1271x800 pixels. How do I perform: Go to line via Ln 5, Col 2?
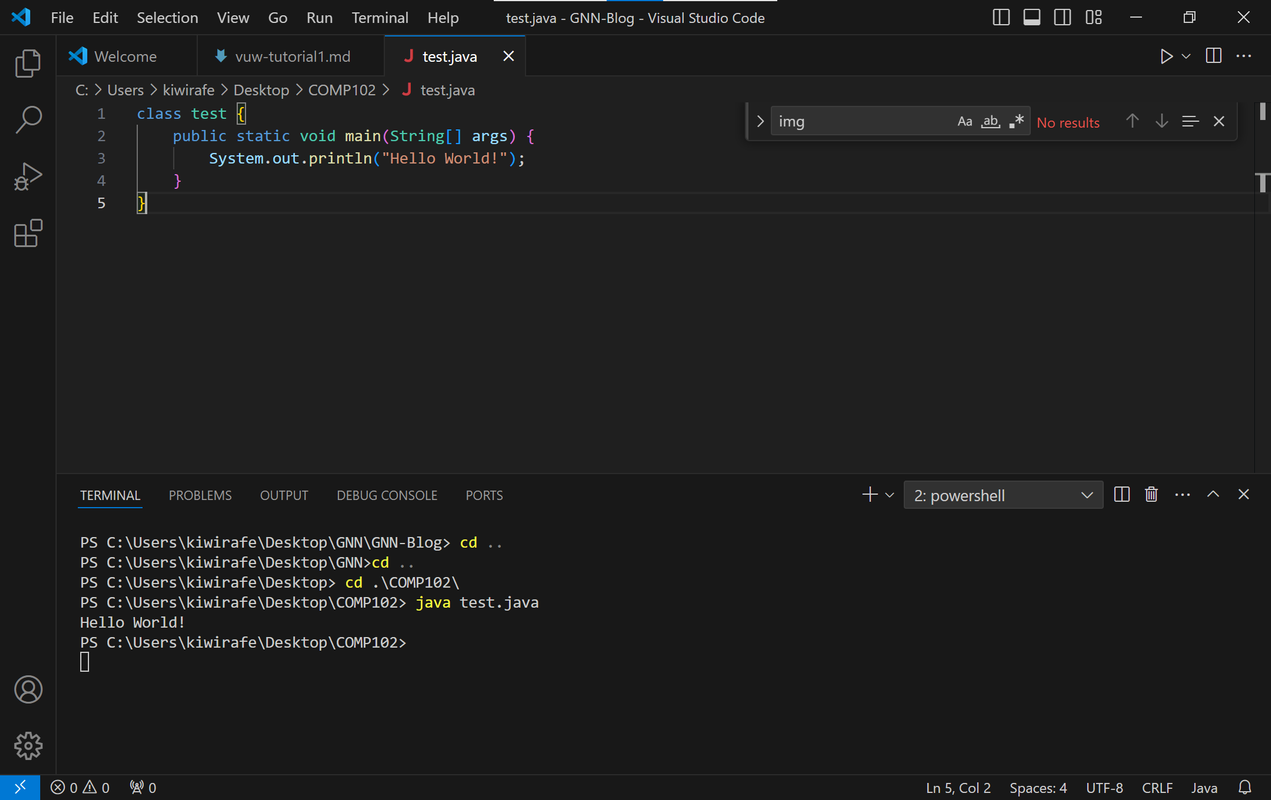point(958,788)
